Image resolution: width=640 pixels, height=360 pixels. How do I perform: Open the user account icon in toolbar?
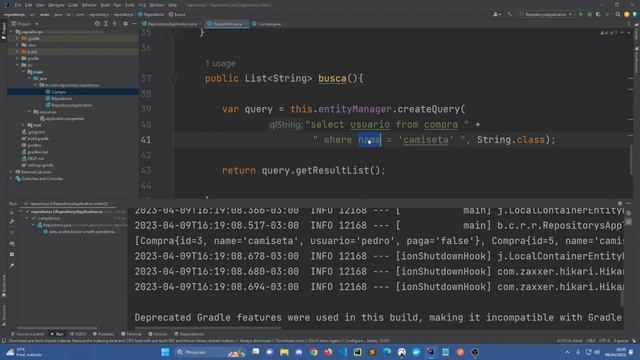pyautogui.click(x=496, y=14)
